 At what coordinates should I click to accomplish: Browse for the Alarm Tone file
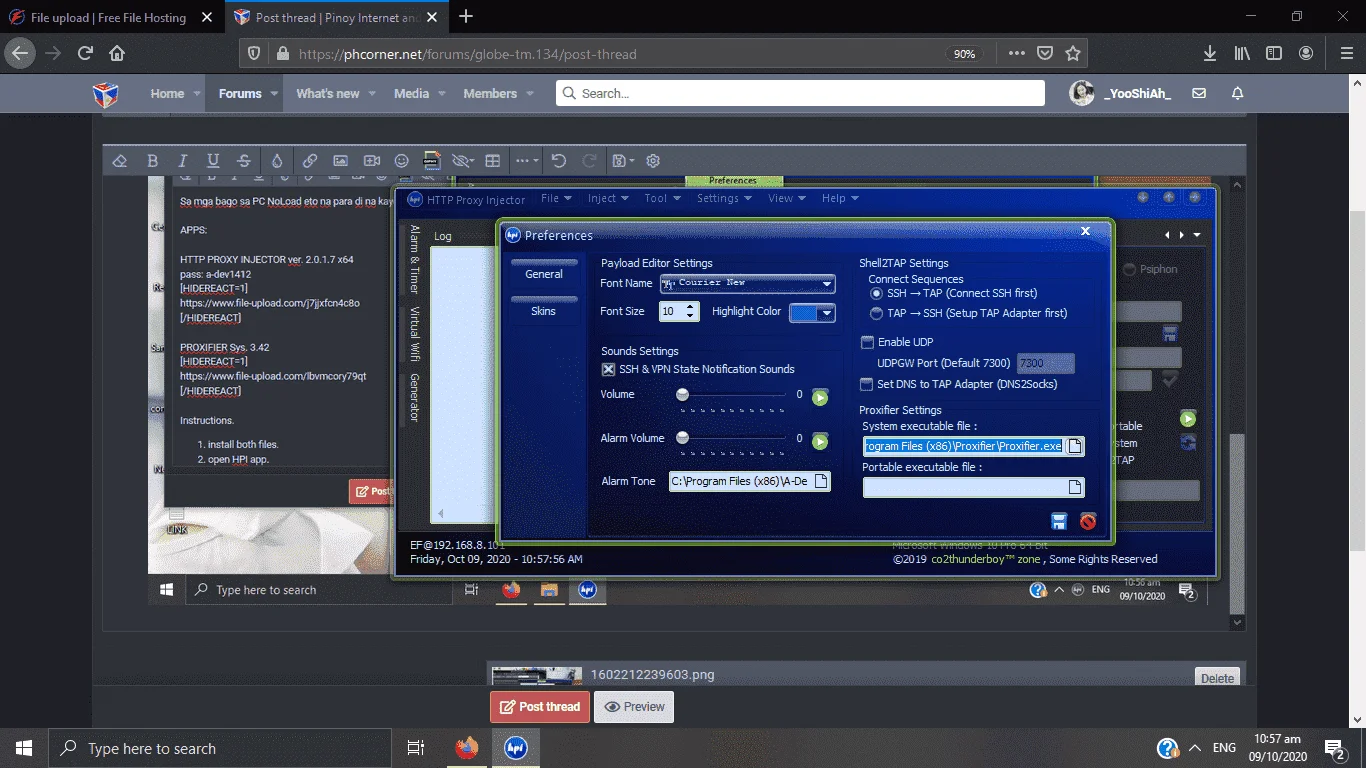(821, 481)
